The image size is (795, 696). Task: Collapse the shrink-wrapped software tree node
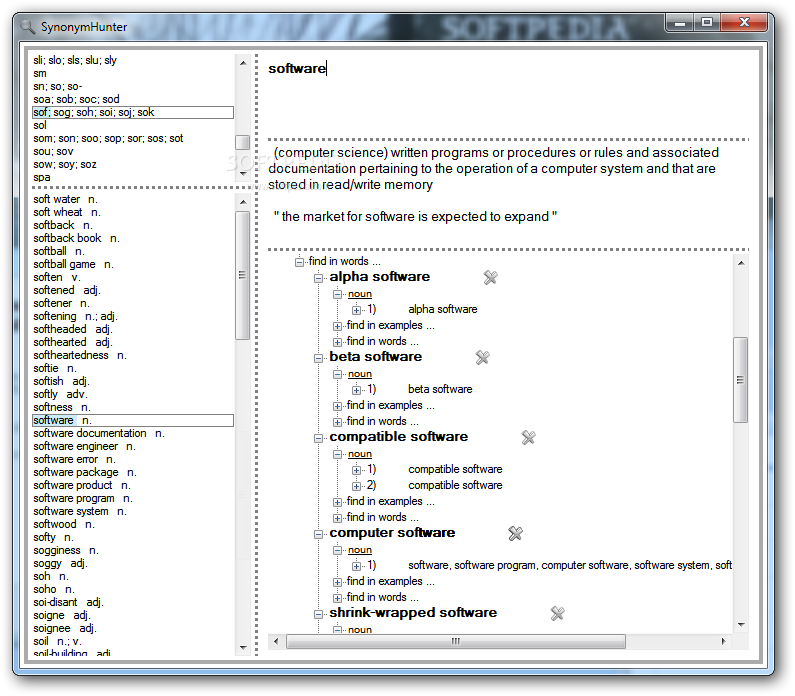(318, 614)
